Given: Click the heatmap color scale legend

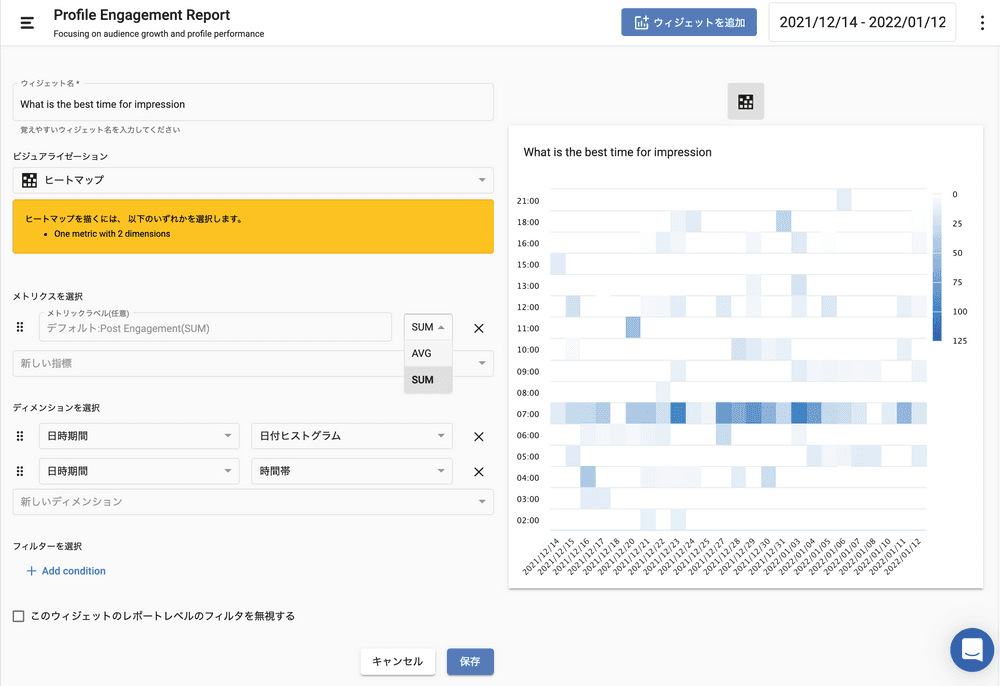Looking at the screenshot, I should [937, 266].
